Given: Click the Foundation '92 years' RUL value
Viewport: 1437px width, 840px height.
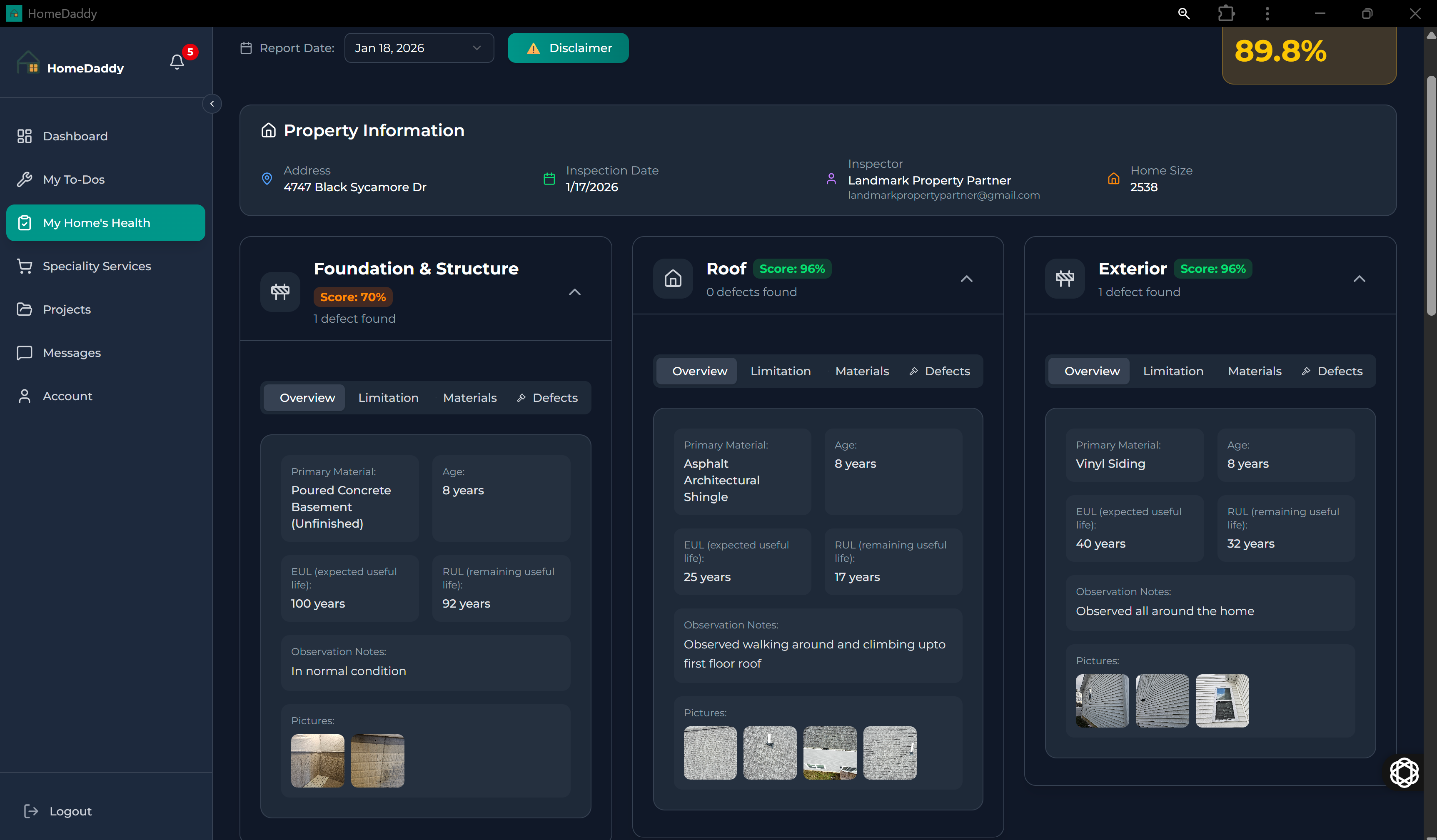Looking at the screenshot, I should (467, 603).
